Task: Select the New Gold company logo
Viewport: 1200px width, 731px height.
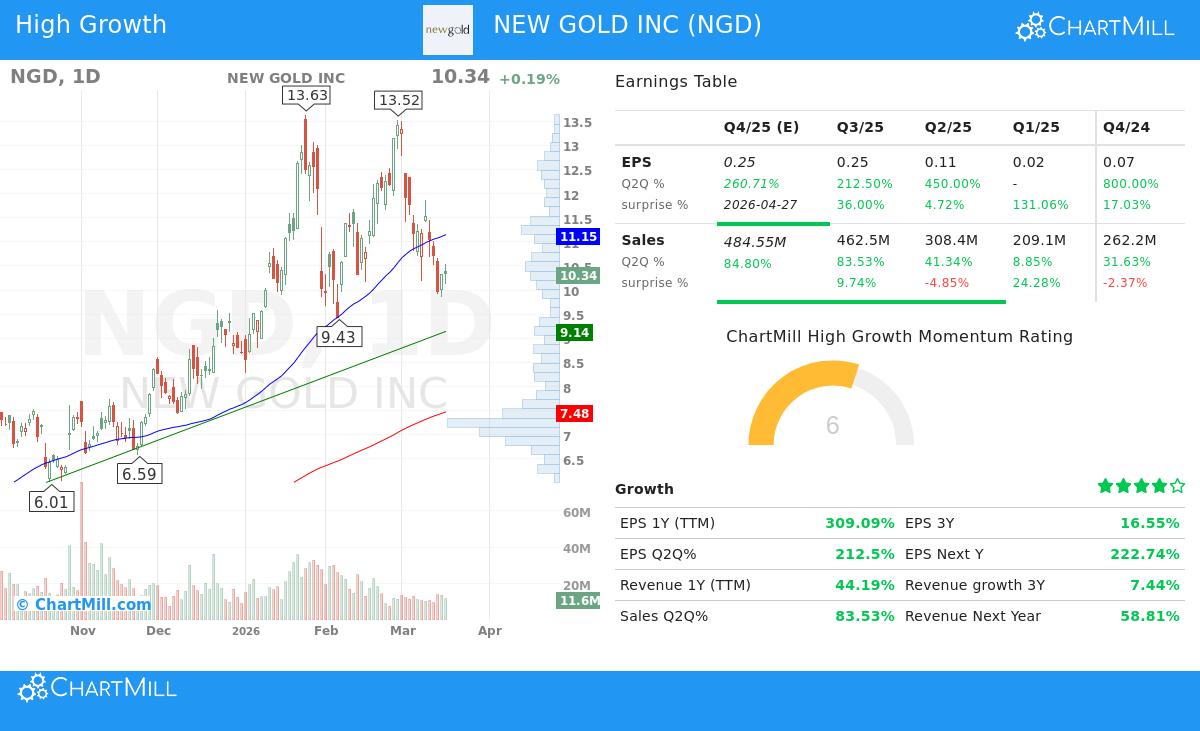Action: point(447,29)
